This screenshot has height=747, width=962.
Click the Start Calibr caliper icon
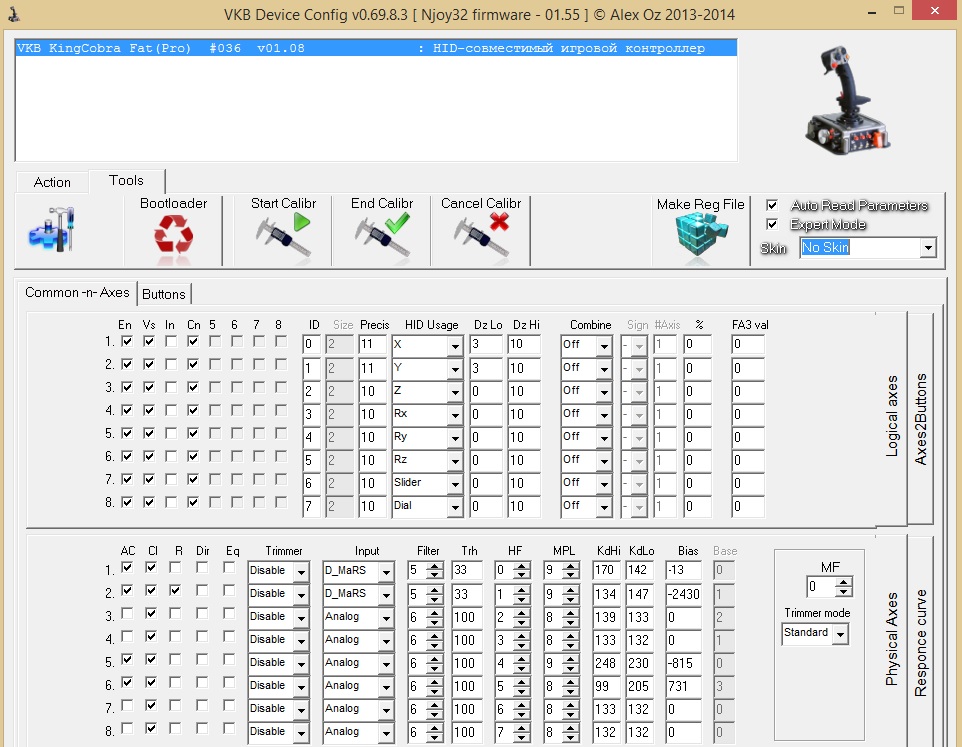click(283, 235)
